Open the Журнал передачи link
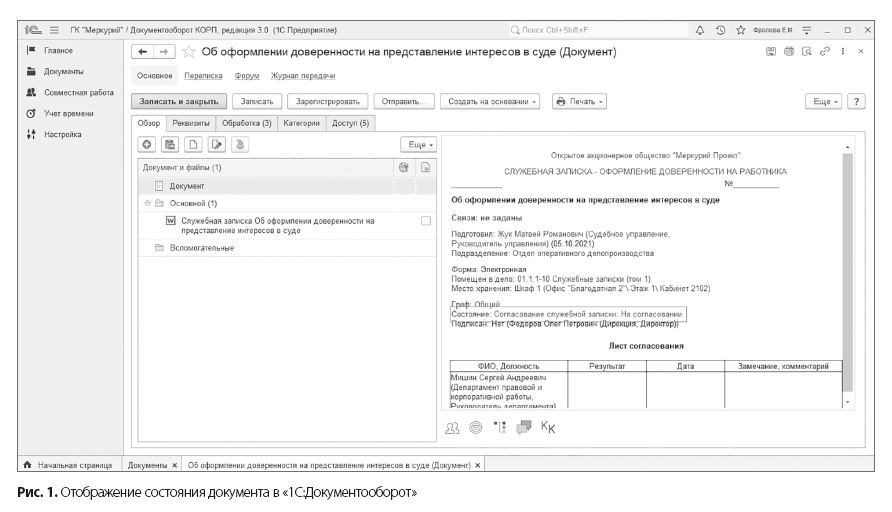The image size is (892, 512). (303, 76)
